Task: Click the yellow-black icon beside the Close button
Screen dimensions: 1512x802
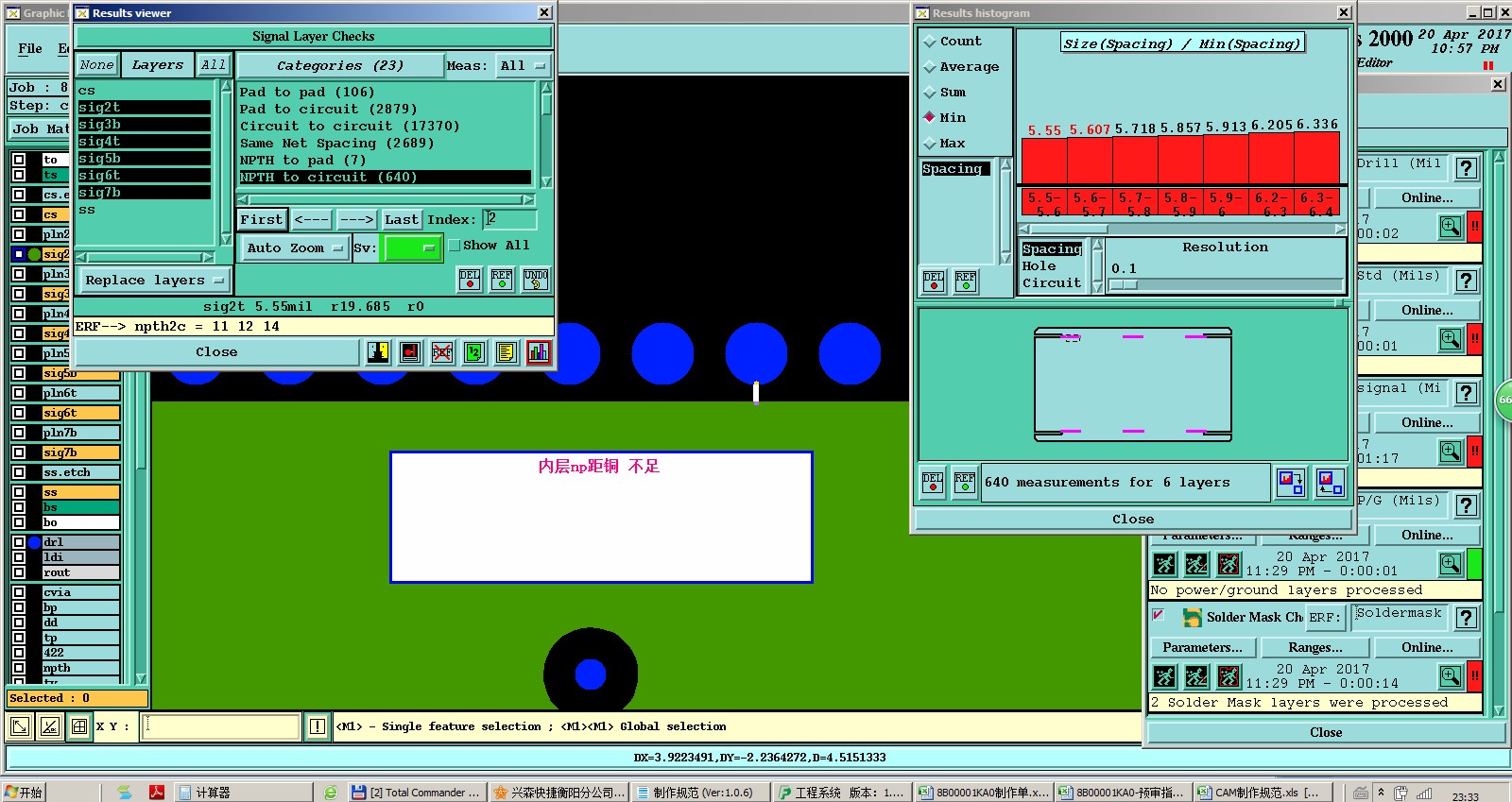Action: 378,352
